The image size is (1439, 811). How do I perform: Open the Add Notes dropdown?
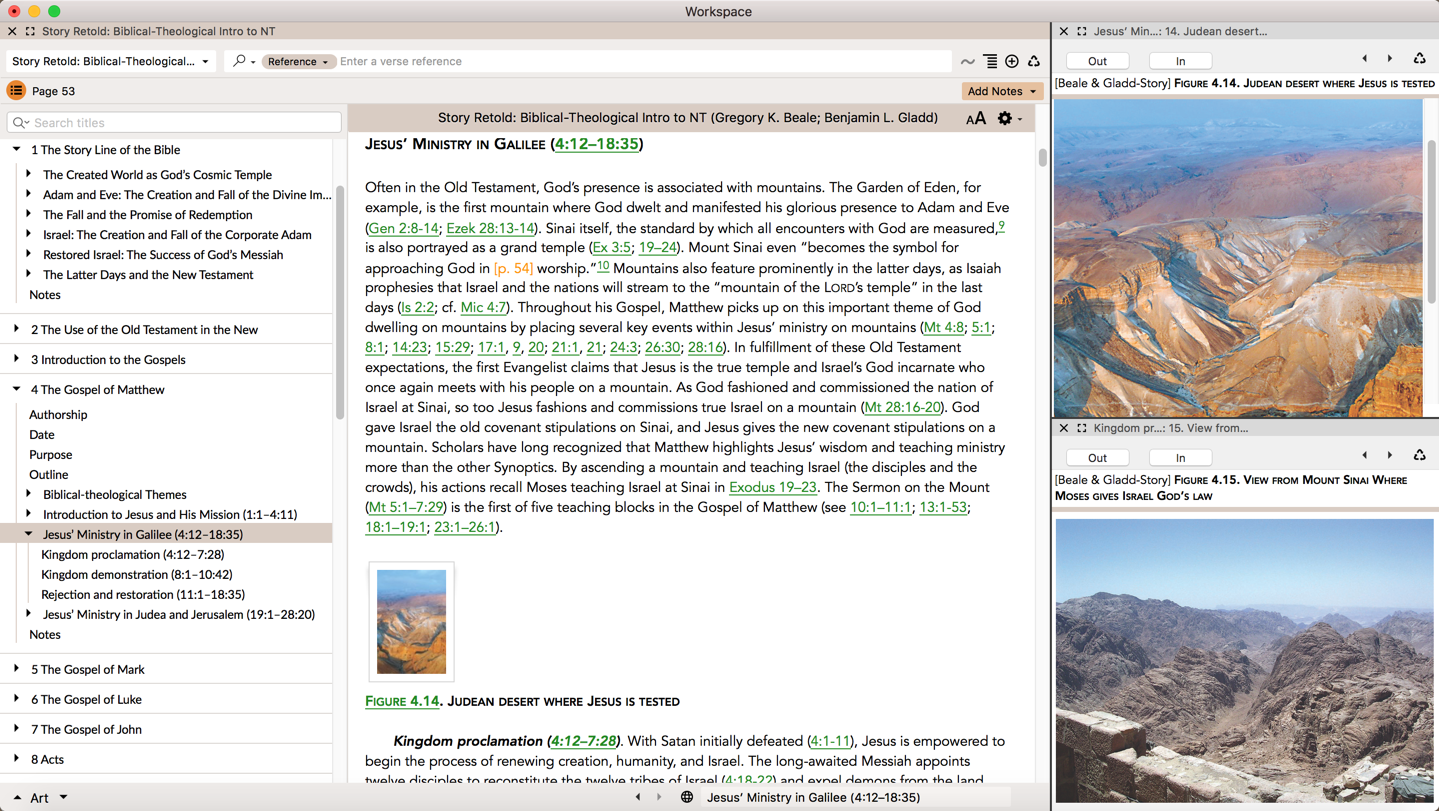click(x=1001, y=91)
